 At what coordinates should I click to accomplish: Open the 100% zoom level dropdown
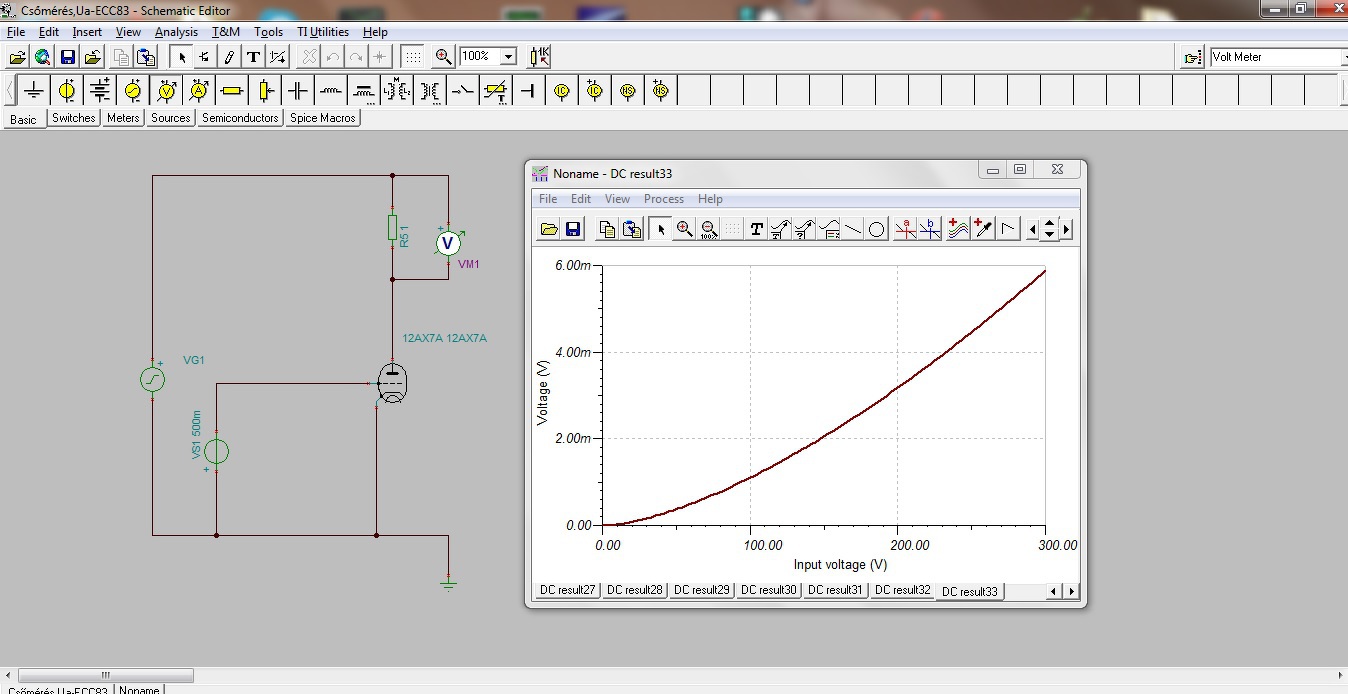click(x=508, y=57)
